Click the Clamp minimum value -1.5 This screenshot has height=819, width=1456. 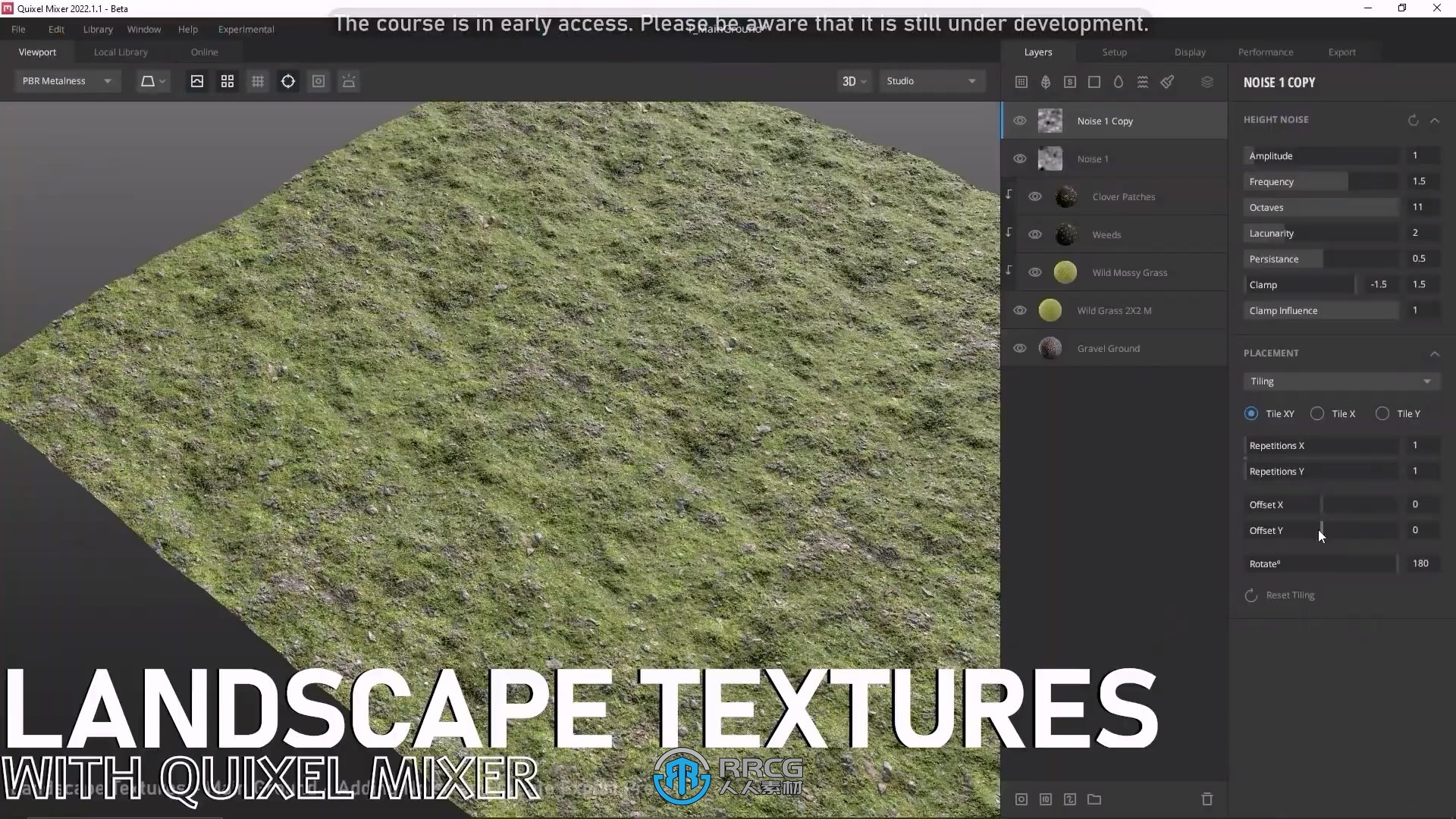click(x=1379, y=284)
